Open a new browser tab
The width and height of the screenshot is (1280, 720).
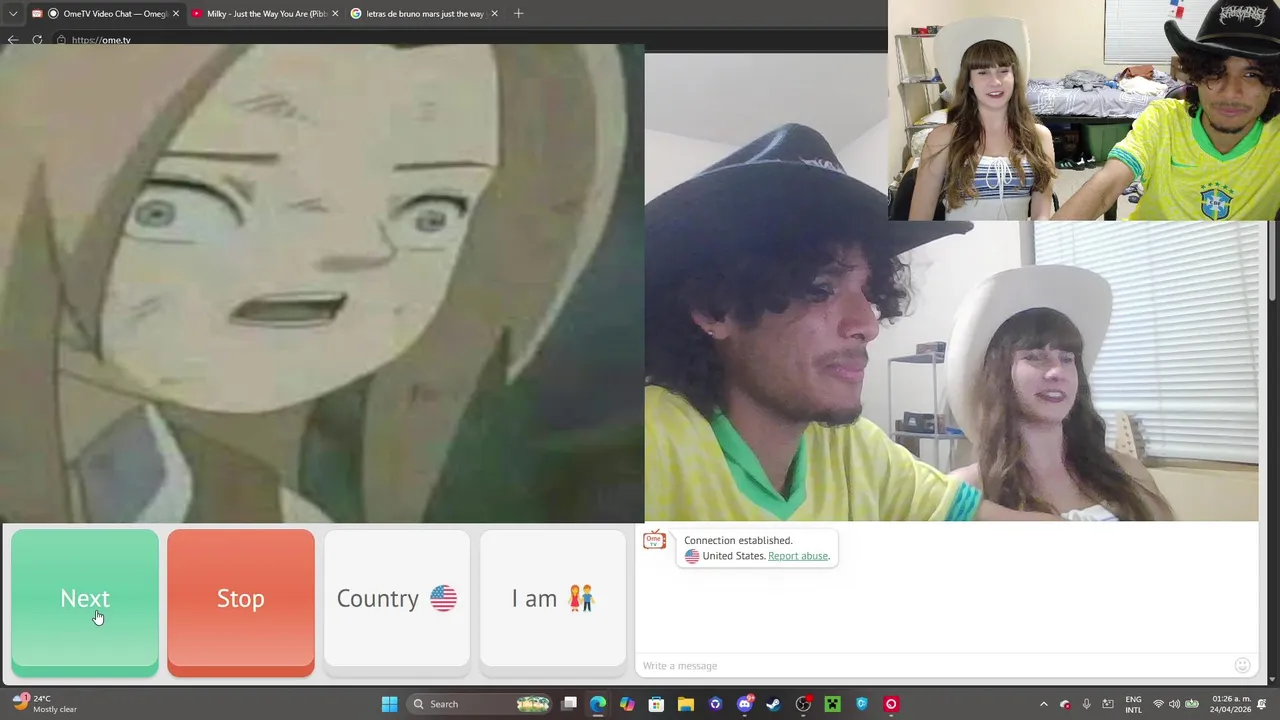(x=518, y=14)
